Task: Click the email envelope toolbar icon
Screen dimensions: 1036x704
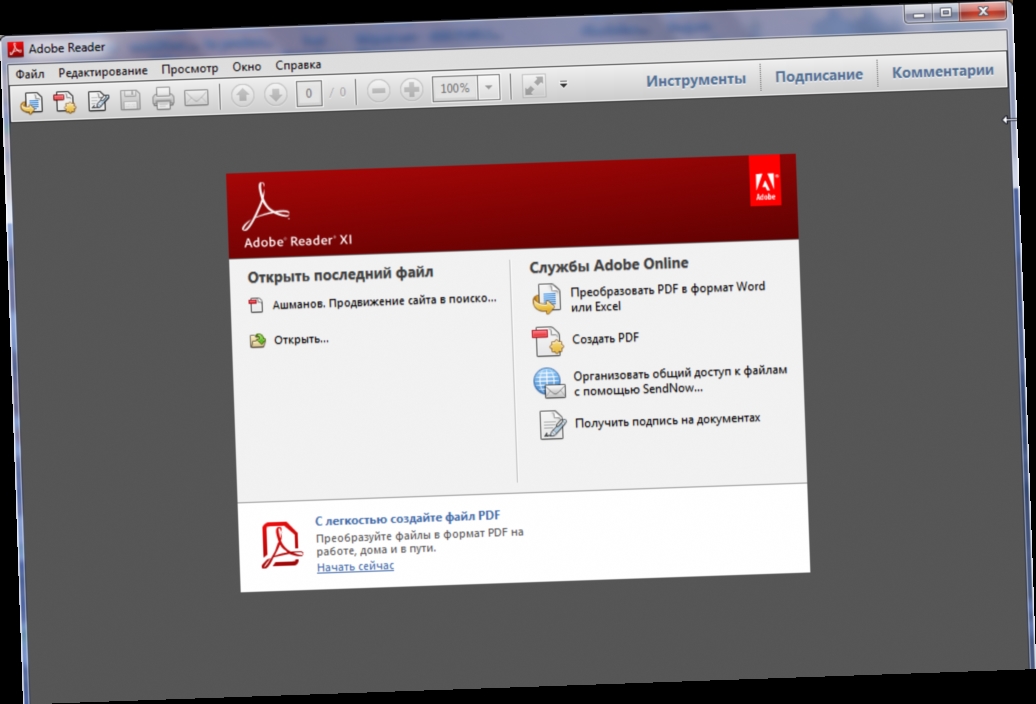Action: pyautogui.click(x=196, y=98)
